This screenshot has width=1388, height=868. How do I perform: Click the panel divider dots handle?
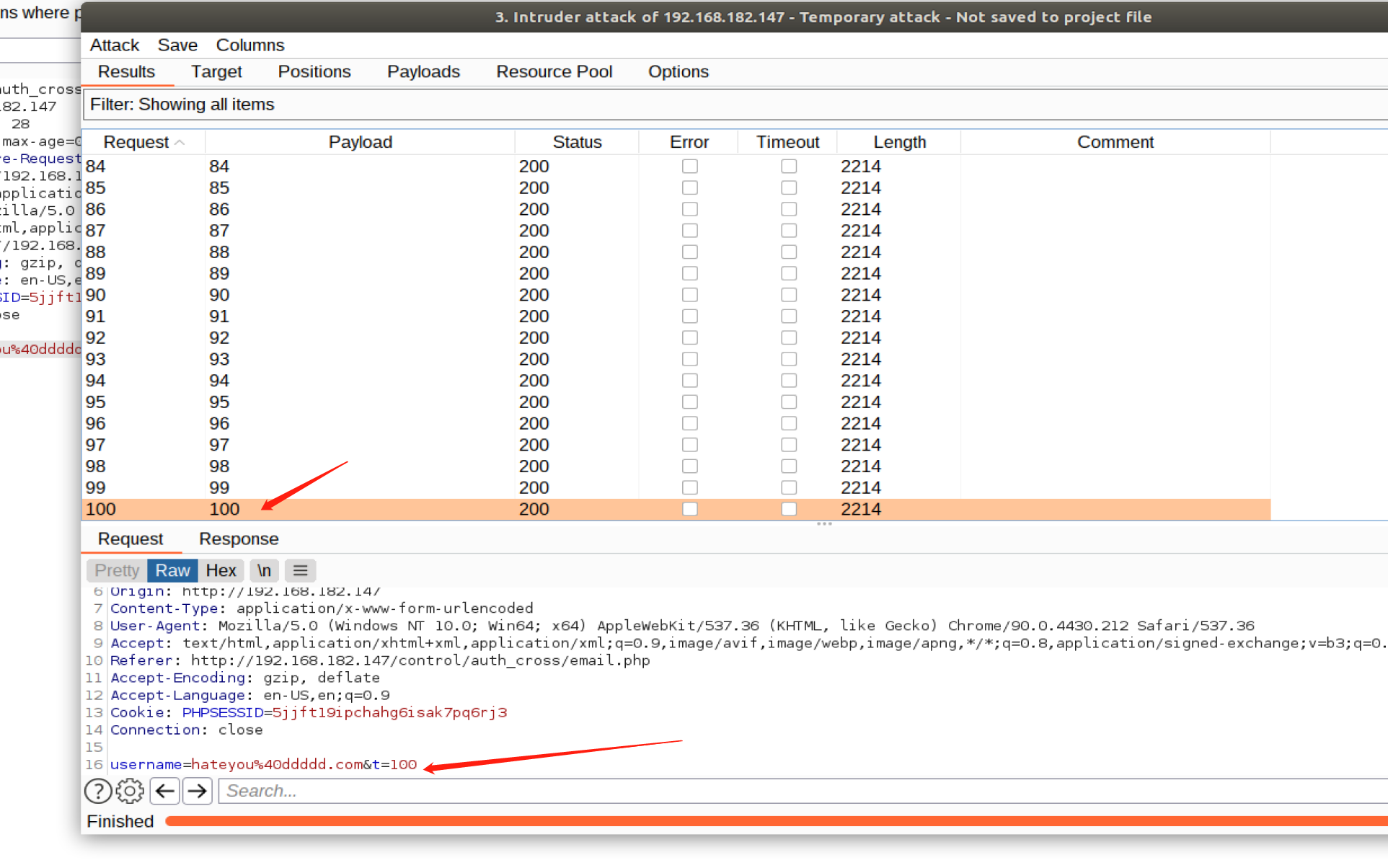[x=824, y=524]
